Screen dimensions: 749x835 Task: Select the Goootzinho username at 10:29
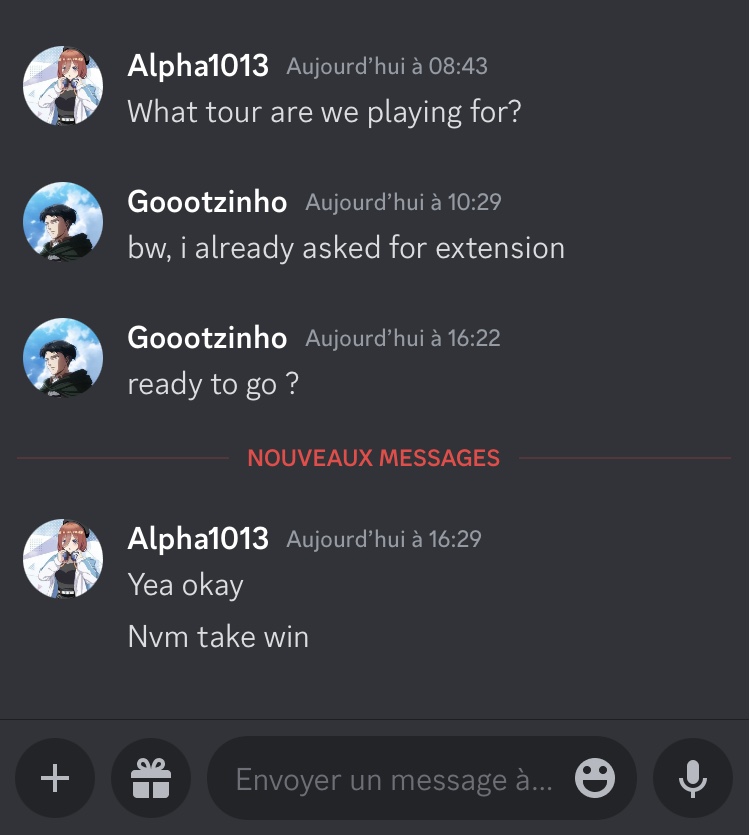[x=207, y=202]
